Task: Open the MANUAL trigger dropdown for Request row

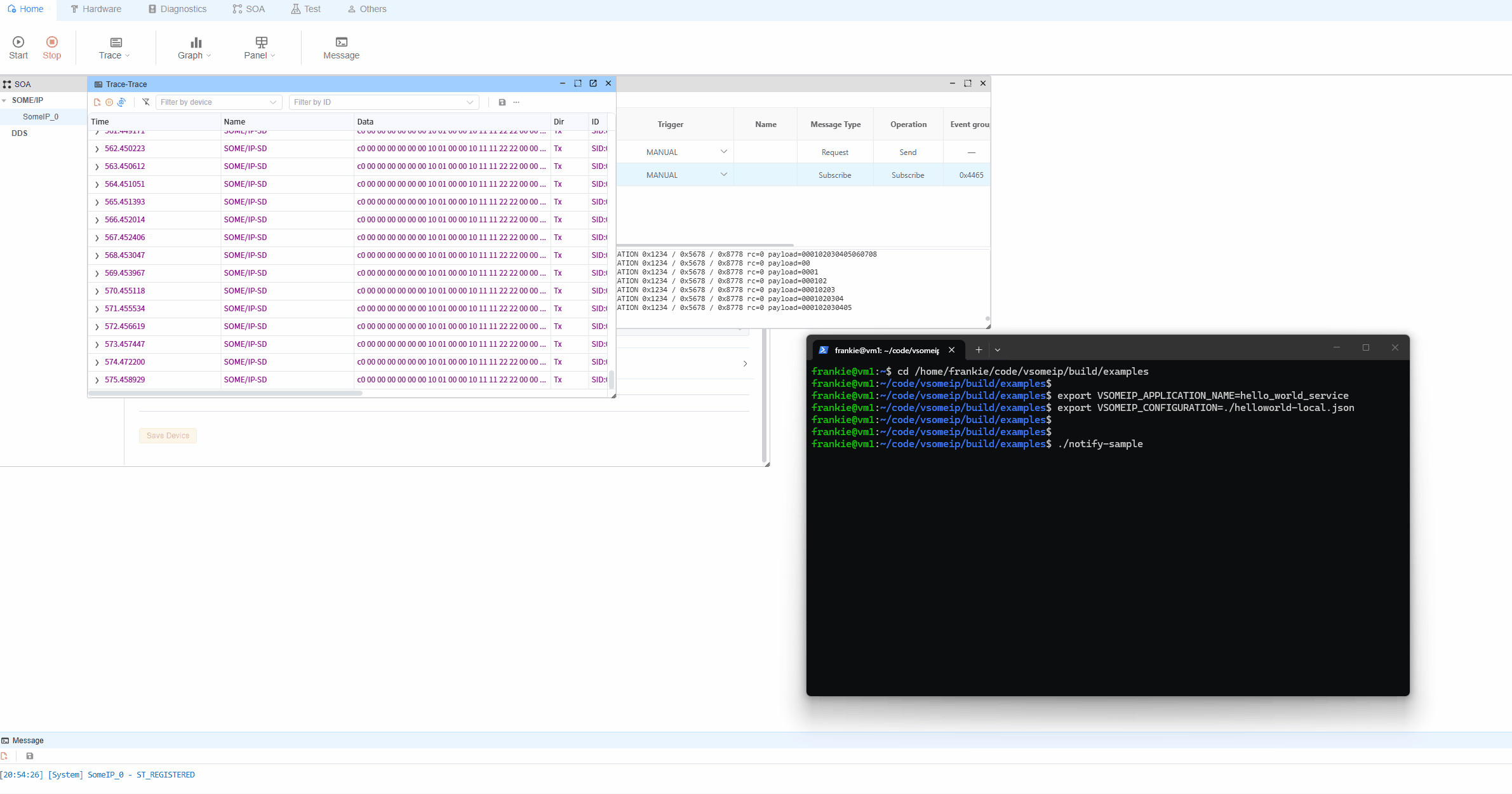Action: click(x=723, y=152)
